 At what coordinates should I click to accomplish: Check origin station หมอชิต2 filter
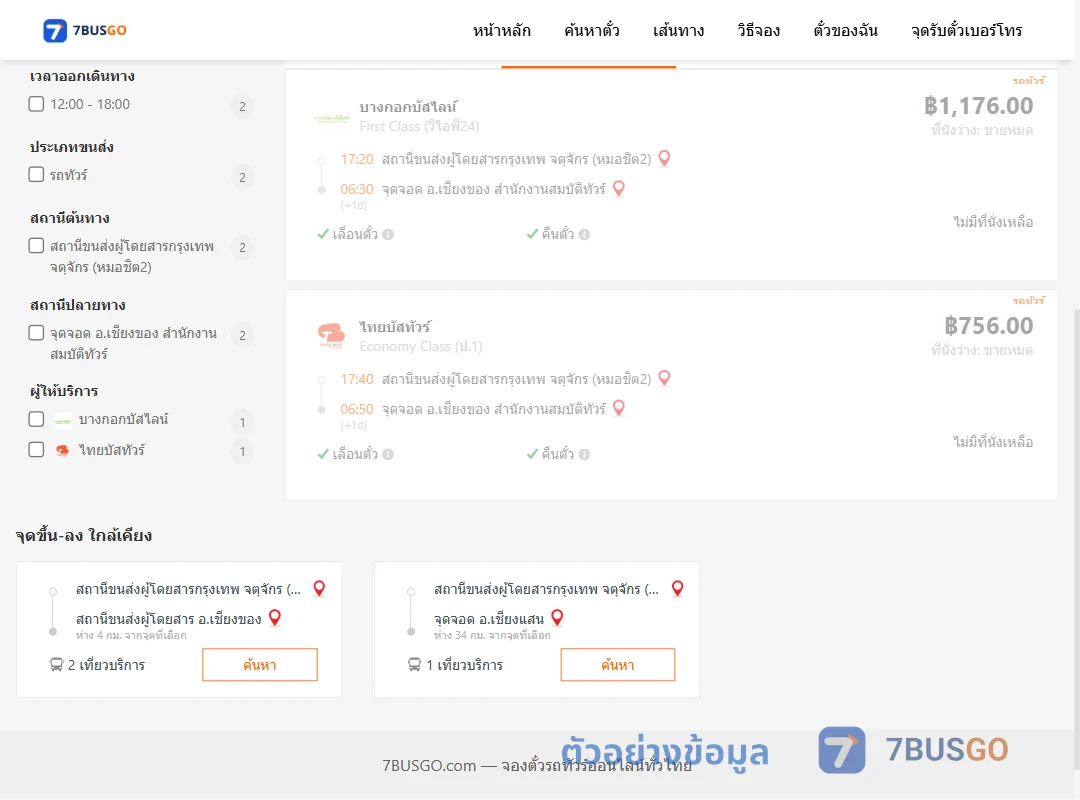coord(37,245)
